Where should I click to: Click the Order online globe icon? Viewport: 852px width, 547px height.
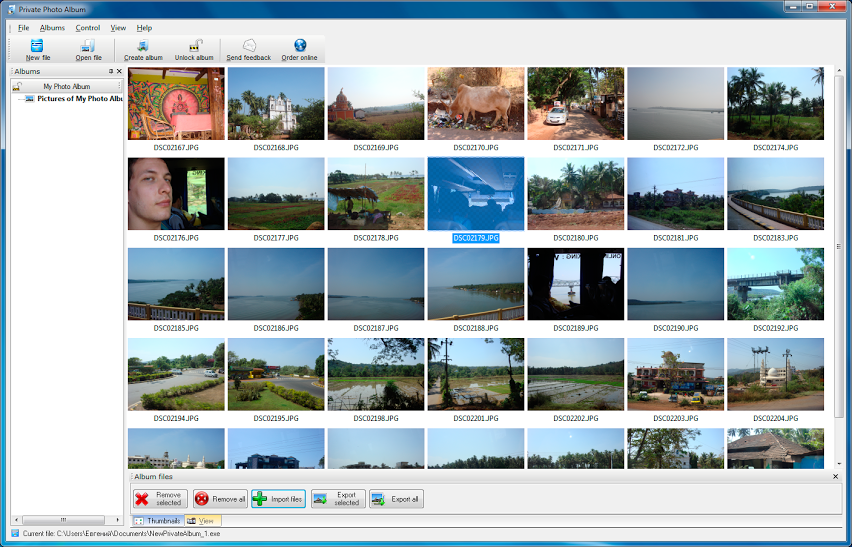point(300,46)
